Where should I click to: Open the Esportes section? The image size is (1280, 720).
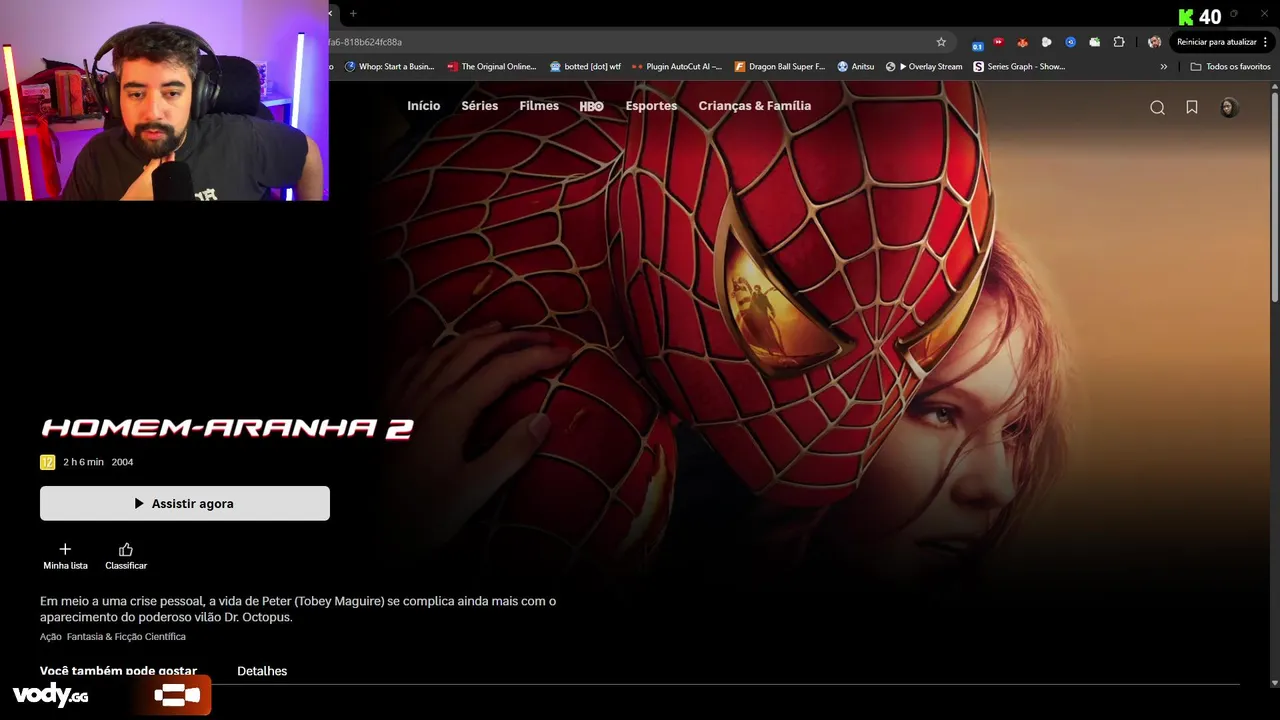[x=651, y=106]
